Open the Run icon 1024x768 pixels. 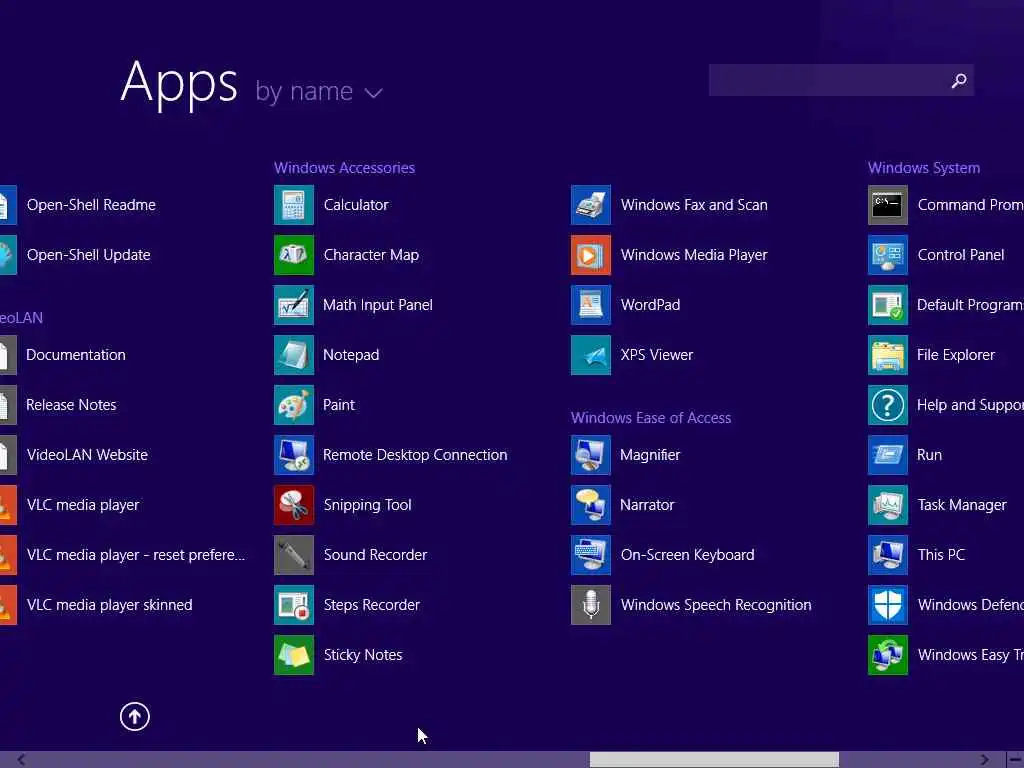888,455
